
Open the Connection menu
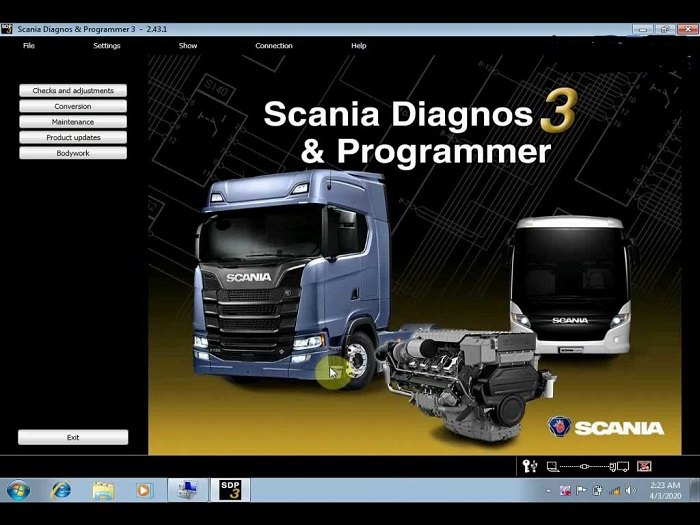click(x=274, y=46)
